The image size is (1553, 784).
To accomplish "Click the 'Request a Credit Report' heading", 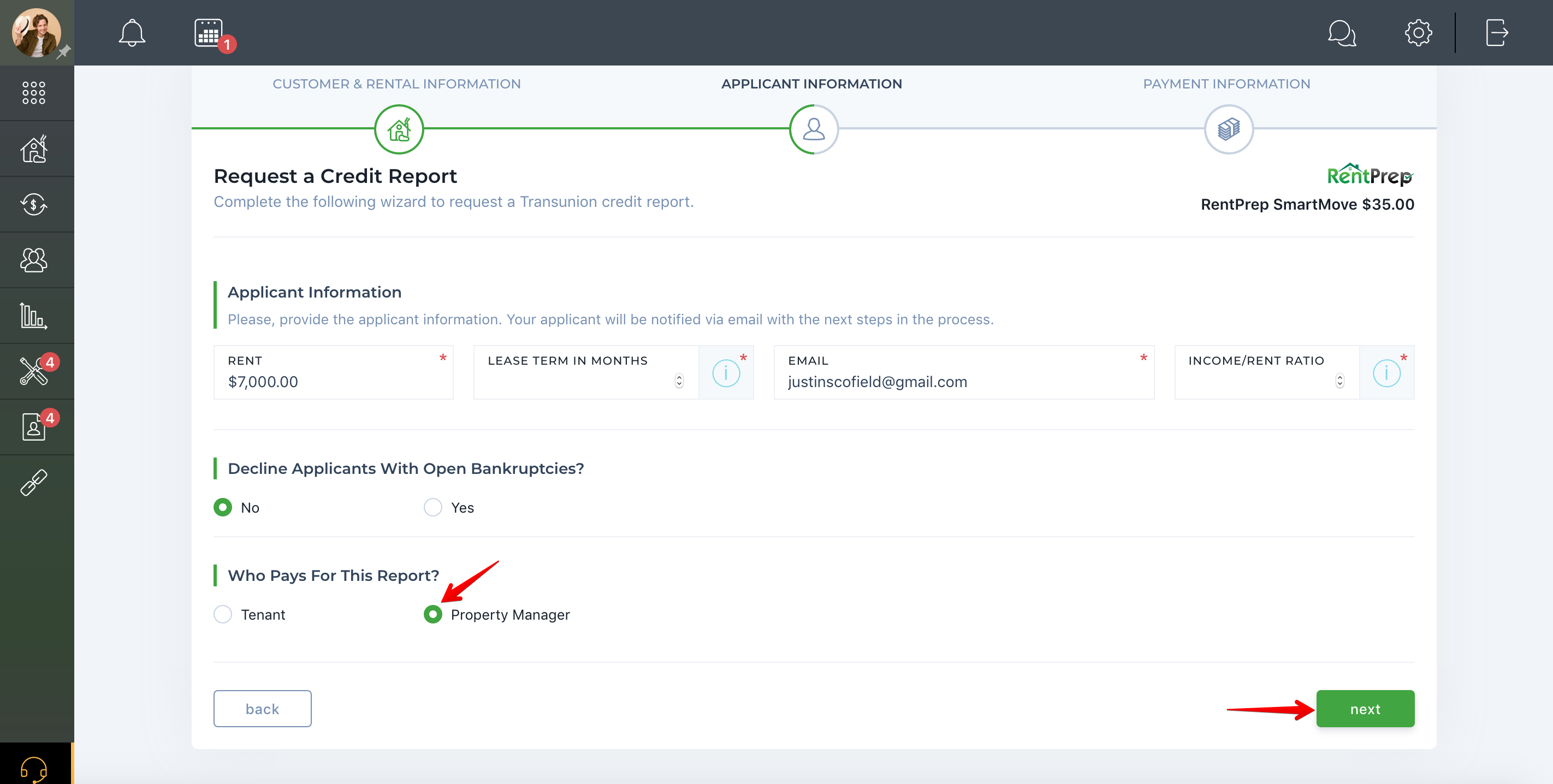I will click(335, 176).
